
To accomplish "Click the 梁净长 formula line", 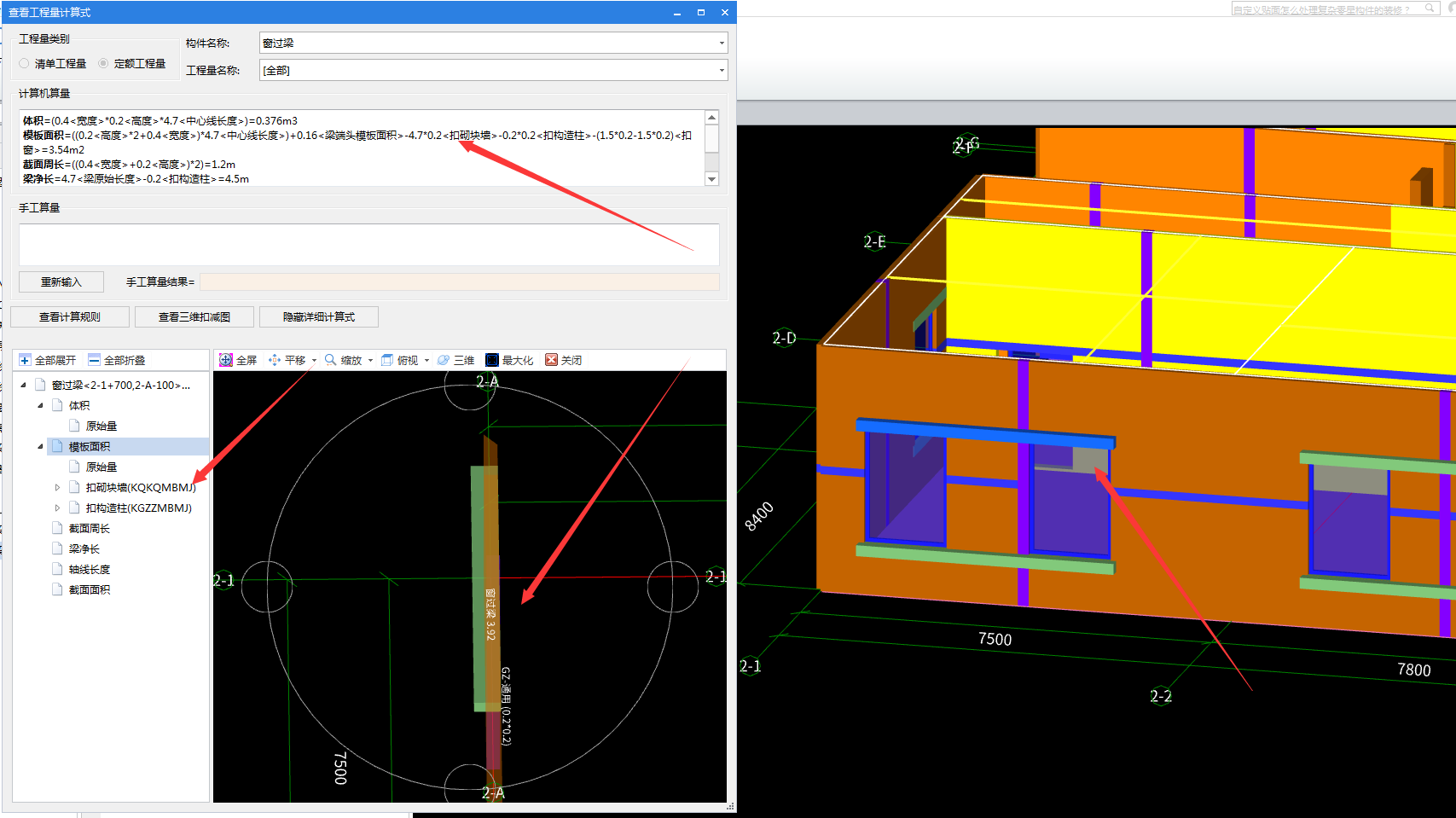I will click(136, 179).
